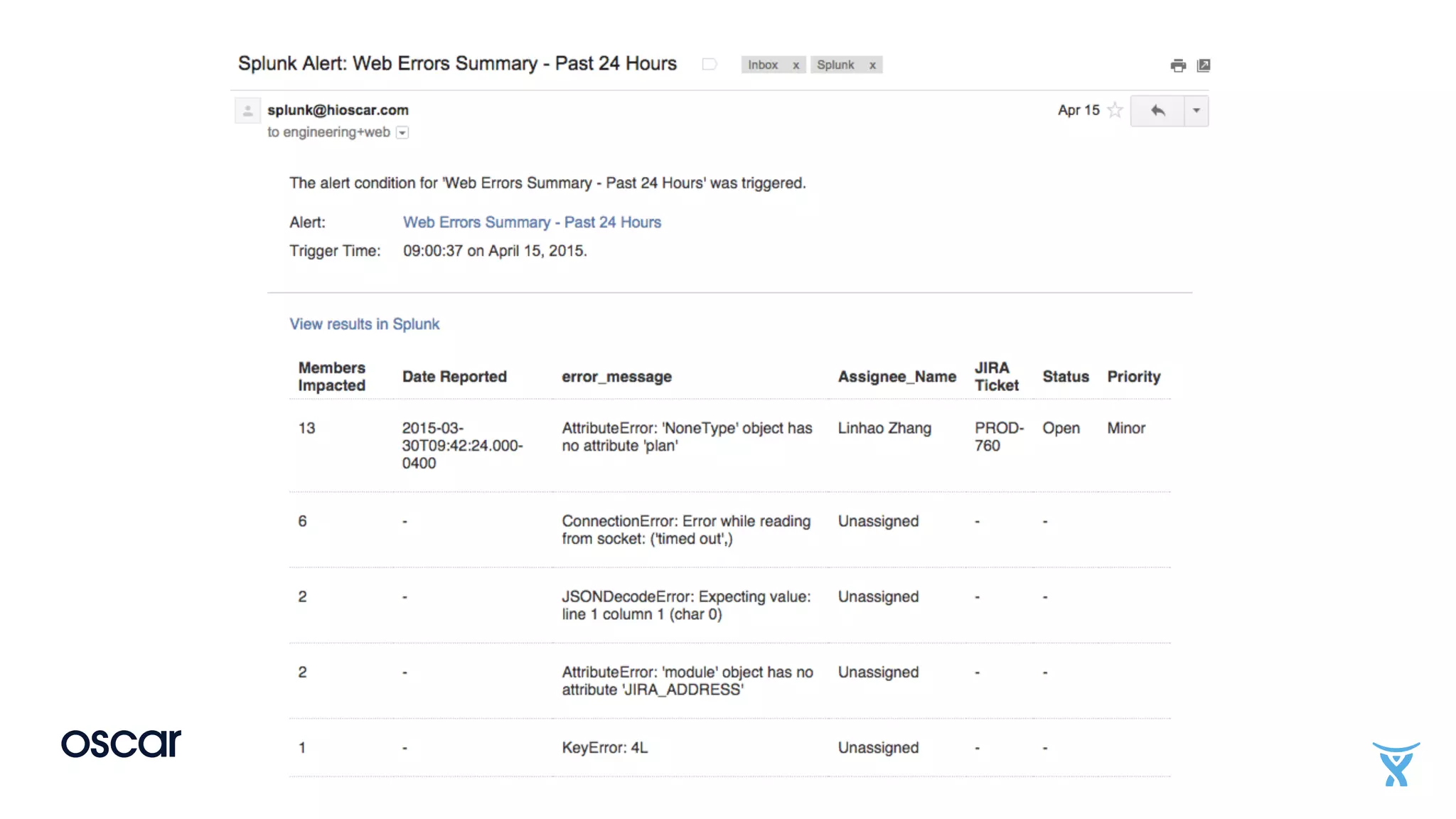The image size is (1456, 819).
Task: Click the Splunk label tag
Action: pyautogui.click(x=835, y=65)
